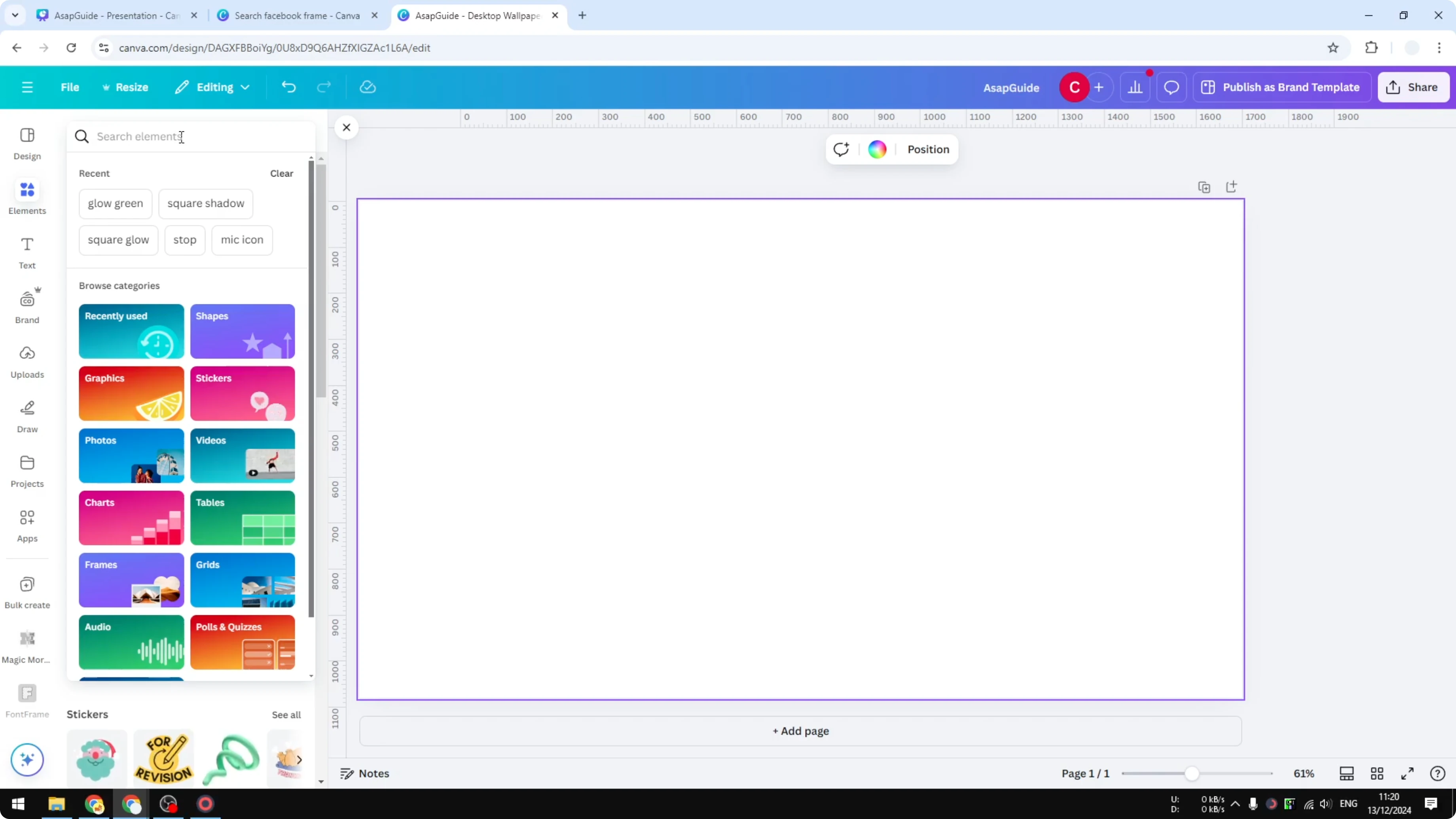Open the File menu
This screenshot has height=819, width=1456.
tap(70, 87)
